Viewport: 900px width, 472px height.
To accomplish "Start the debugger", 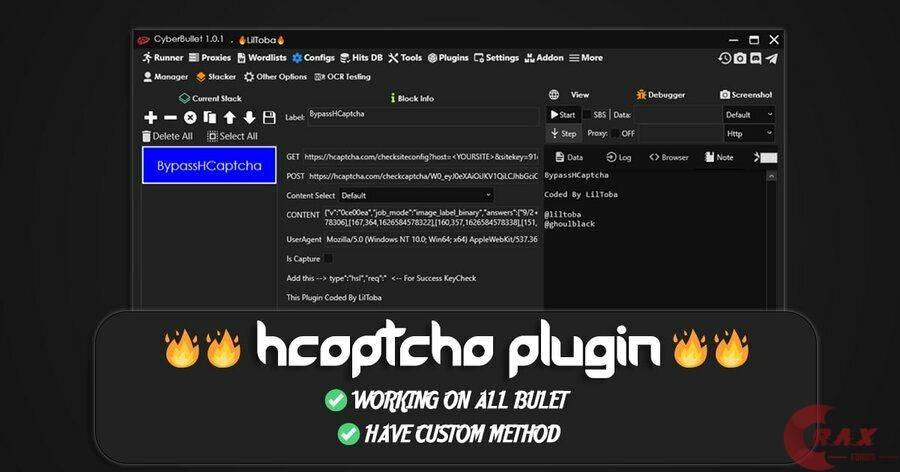I will tap(563, 115).
